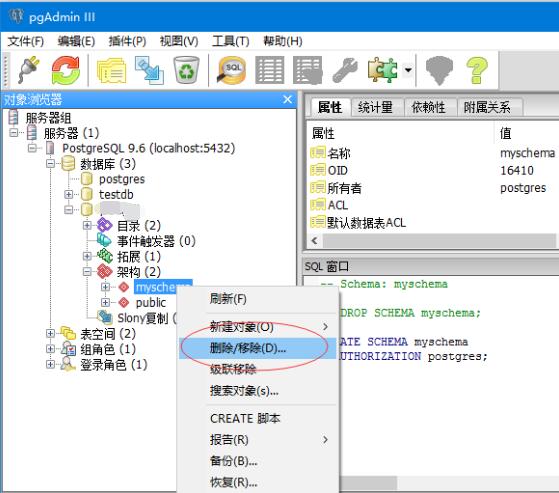Open the 帮助(H) menu

pos(283,41)
